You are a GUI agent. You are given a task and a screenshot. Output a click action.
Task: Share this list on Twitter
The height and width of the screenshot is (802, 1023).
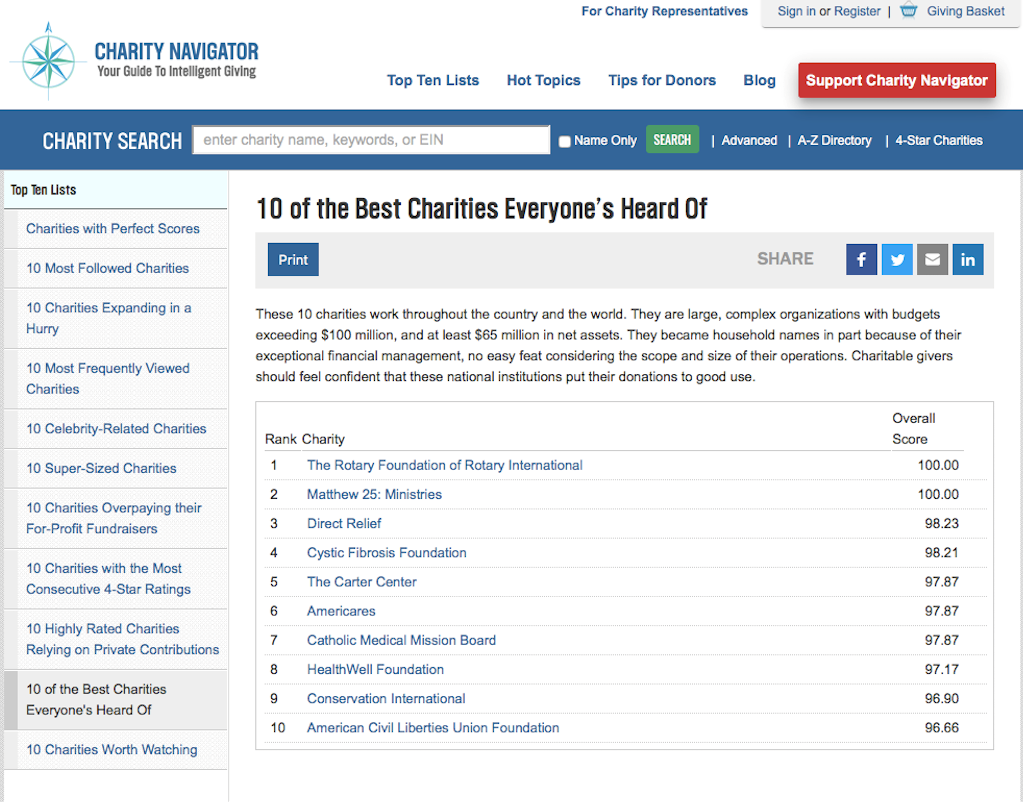pos(897,260)
